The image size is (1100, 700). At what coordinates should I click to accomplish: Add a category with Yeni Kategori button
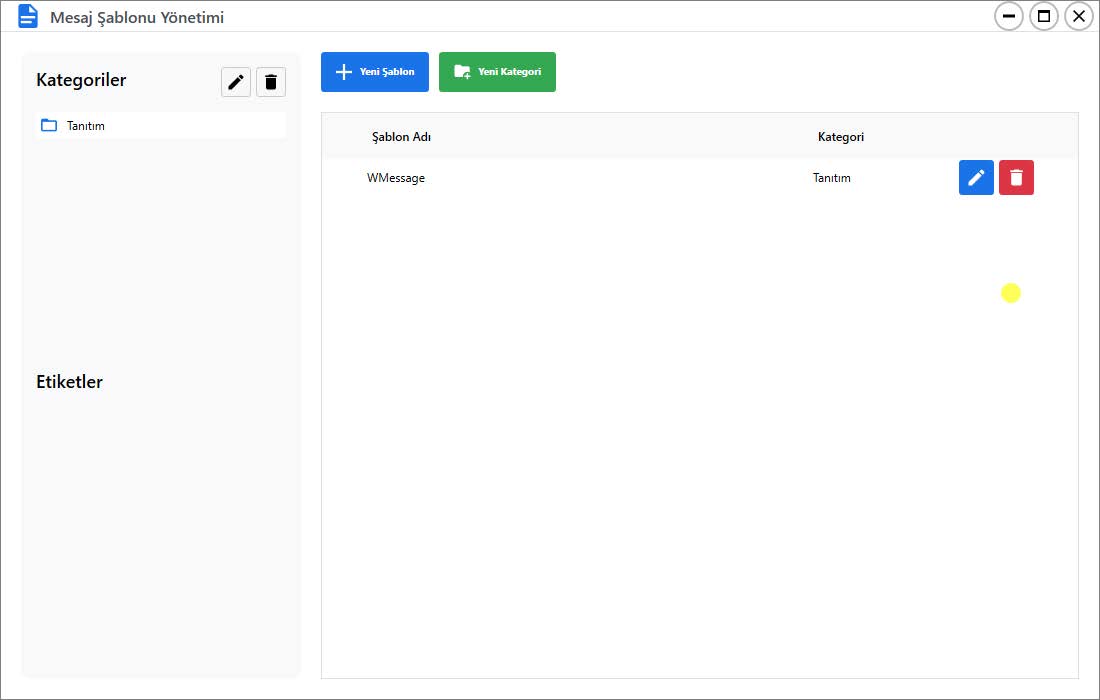coord(497,72)
